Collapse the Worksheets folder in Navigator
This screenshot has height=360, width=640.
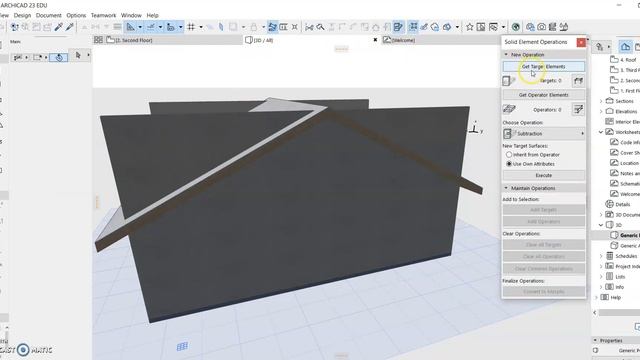tap(601, 132)
